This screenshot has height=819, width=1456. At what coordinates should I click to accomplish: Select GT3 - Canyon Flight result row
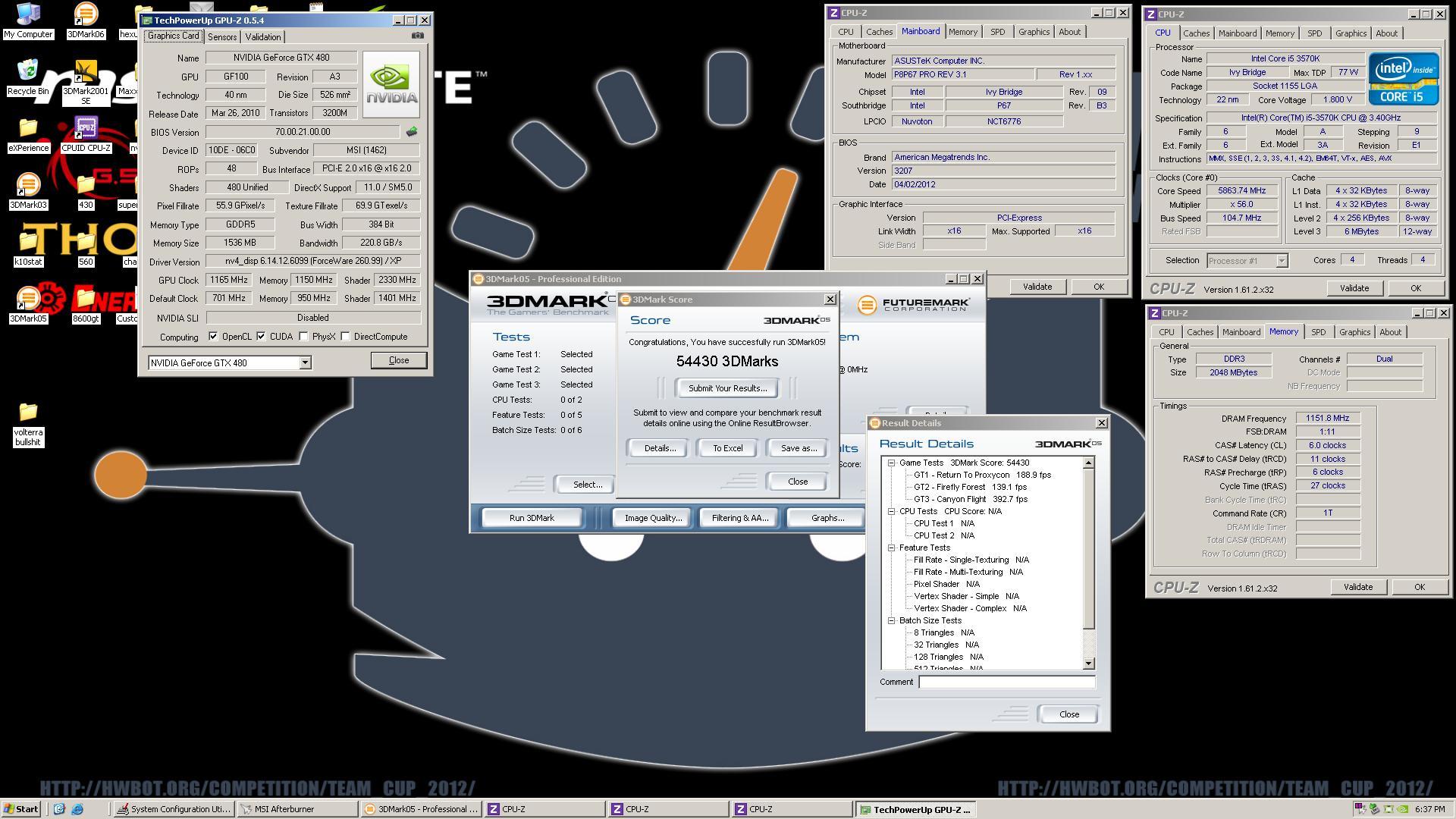tap(971, 499)
